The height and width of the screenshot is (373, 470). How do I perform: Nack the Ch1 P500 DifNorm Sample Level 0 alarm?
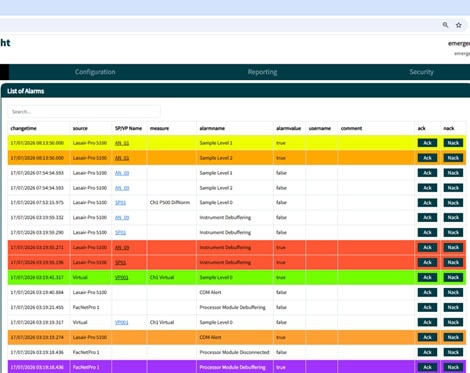[x=453, y=203]
